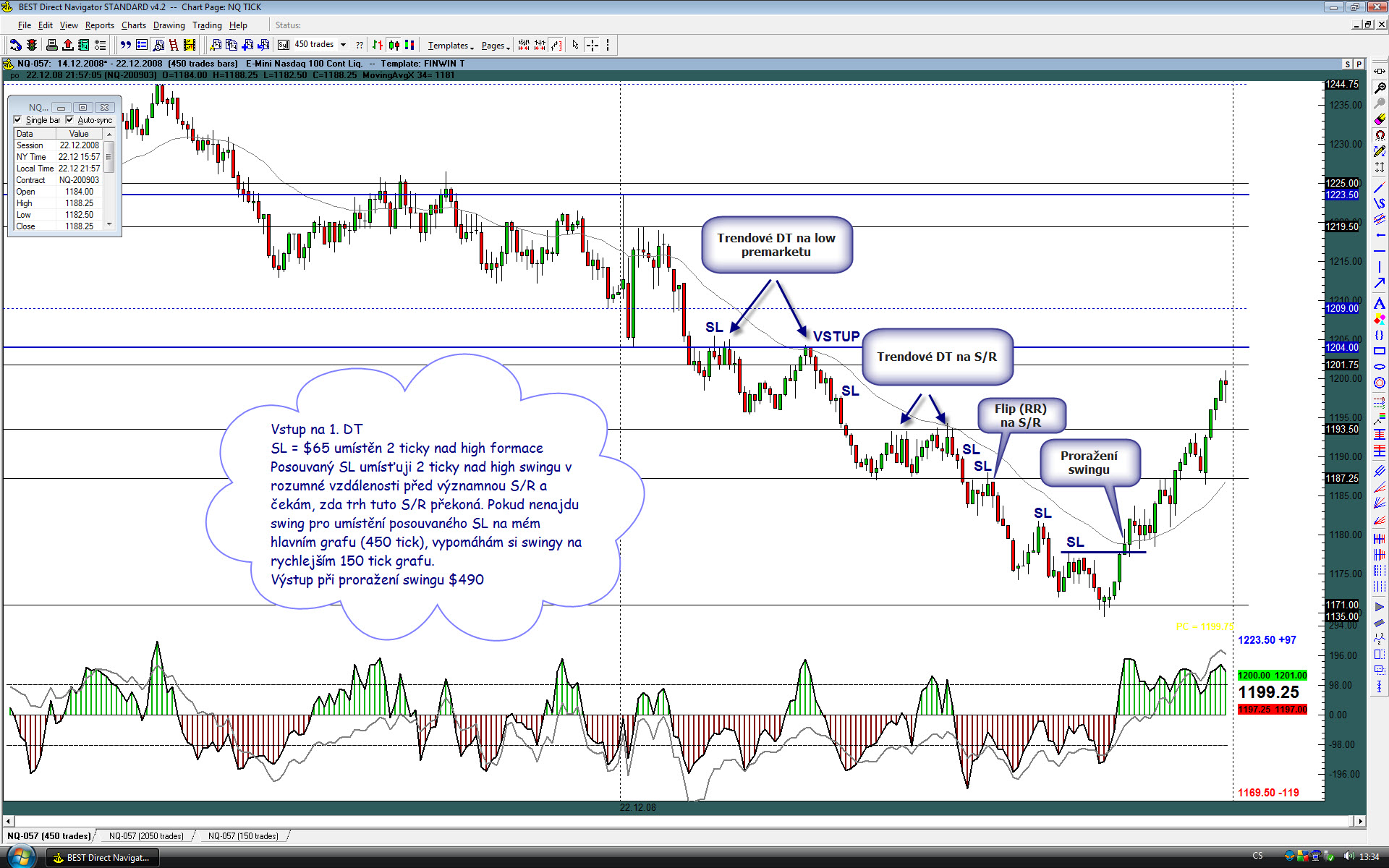The image size is (1389, 868).
Task: Click the traffic light icon in toolbar
Action: [31, 45]
